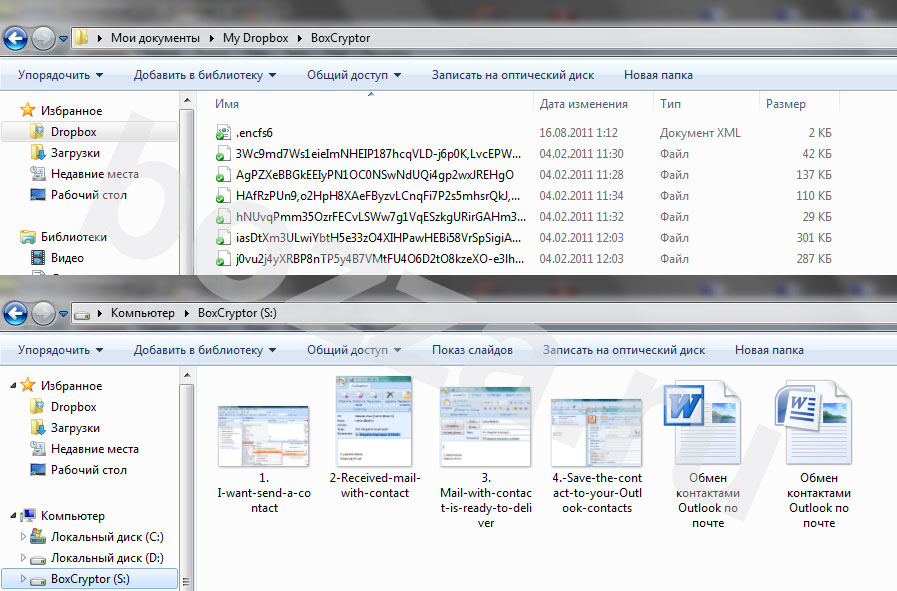The height and width of the screenshot is (591, 897).
Task: Select file icon of hNUvqPmm35OzrFECvLSWw7 file
Action: point(223,217)
